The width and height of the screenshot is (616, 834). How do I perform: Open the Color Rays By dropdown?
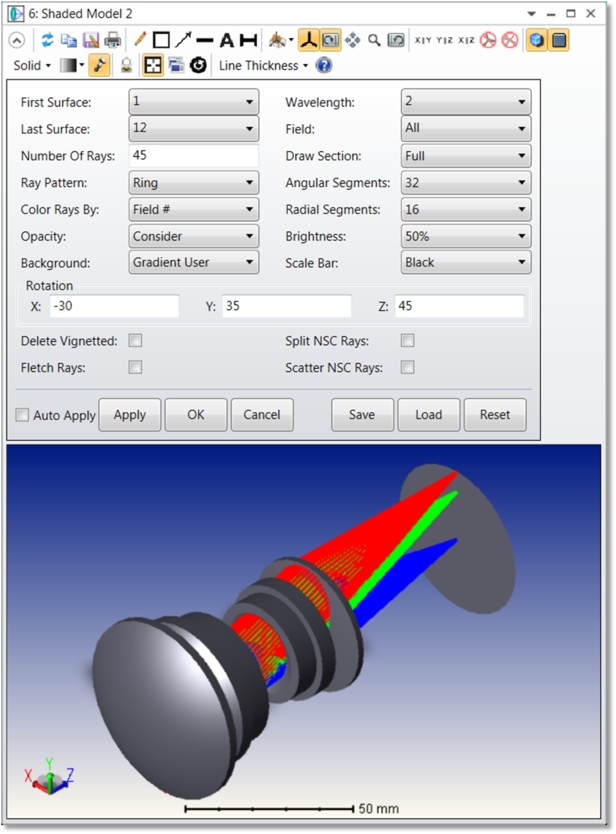[194, 209]
